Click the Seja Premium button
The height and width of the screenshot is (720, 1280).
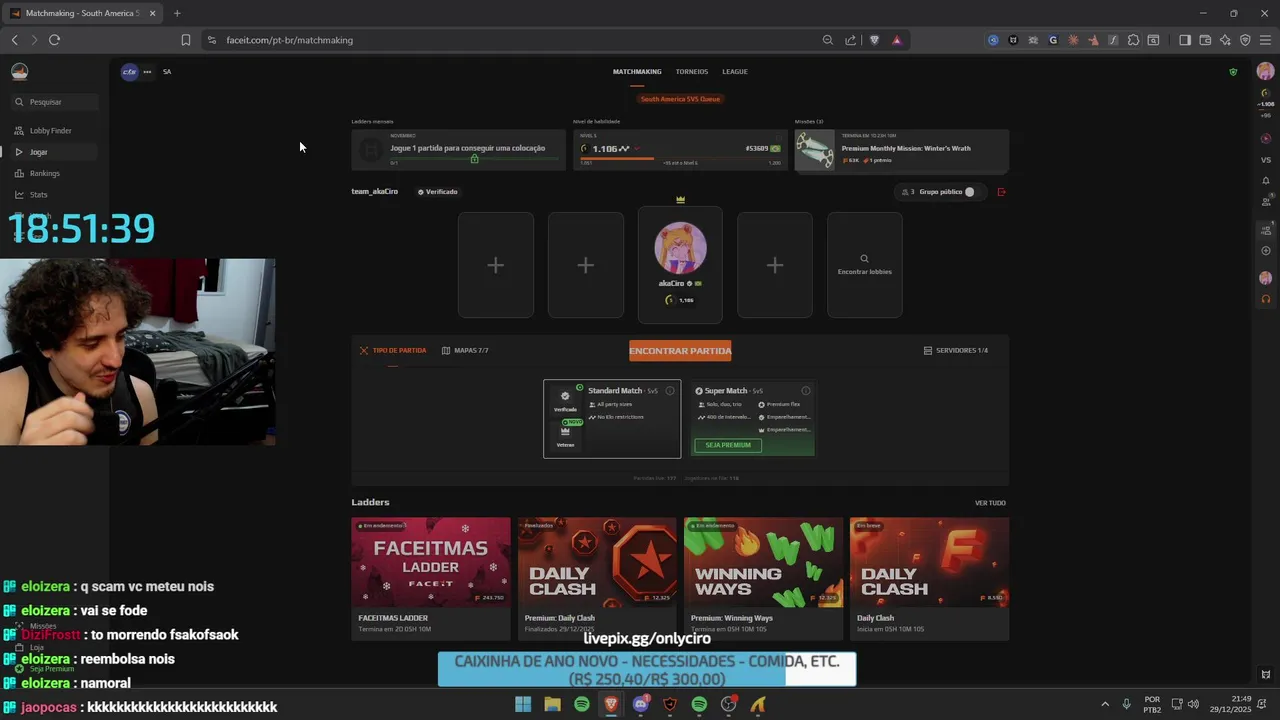(728, 445)
